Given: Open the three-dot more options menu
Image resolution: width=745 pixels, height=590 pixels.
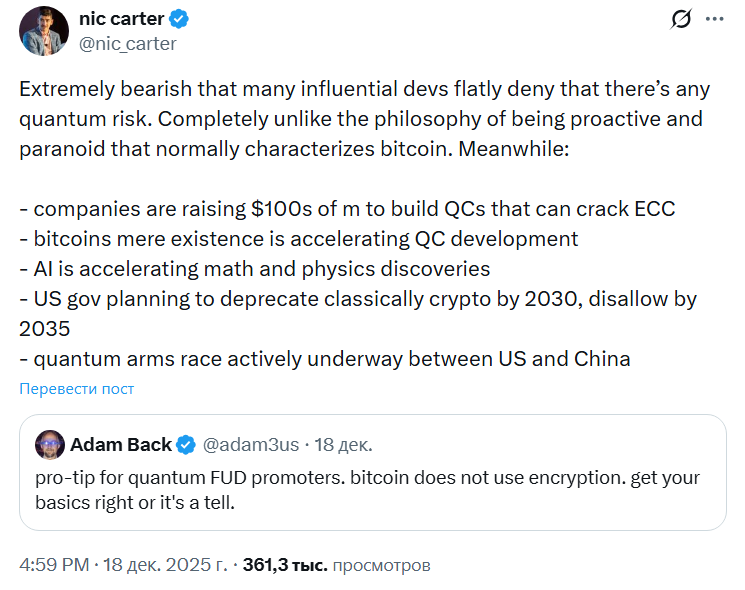Looking at the screenshot, I should [715, 19].
